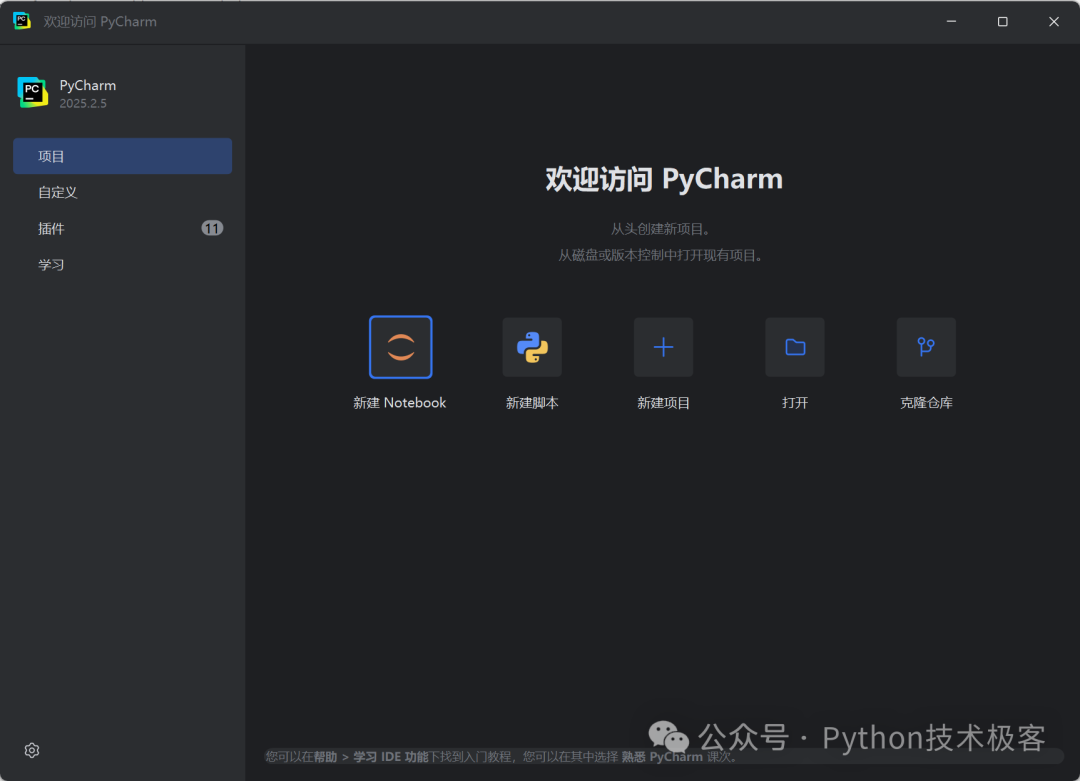Open settings gear at bottom left
The image size is (1080, 781).
coord(32,750)
